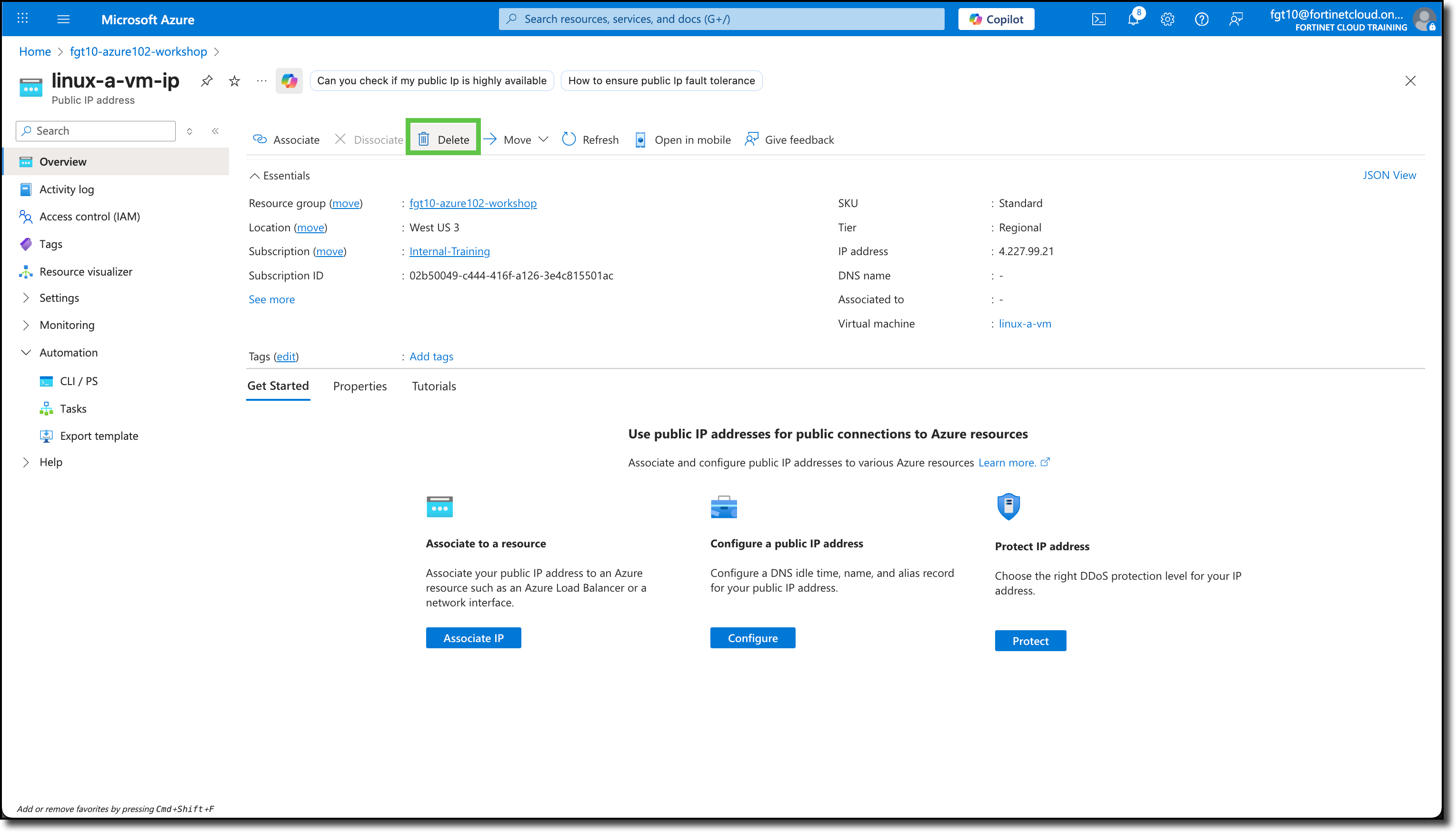Open the feedback (smiley) icon

tap(1236, 19)
